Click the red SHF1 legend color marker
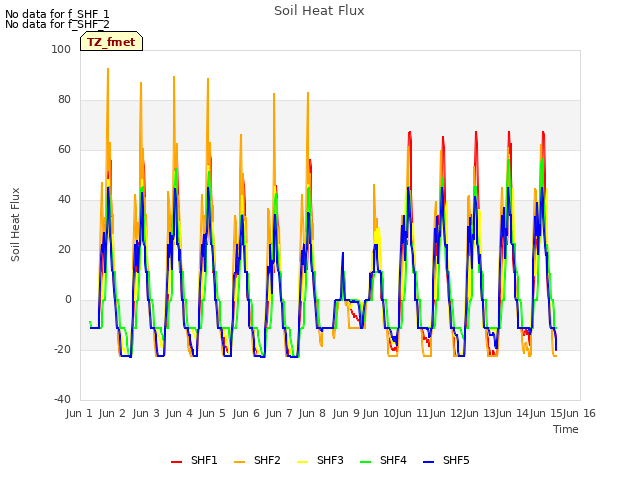 [x=176, y=462]
